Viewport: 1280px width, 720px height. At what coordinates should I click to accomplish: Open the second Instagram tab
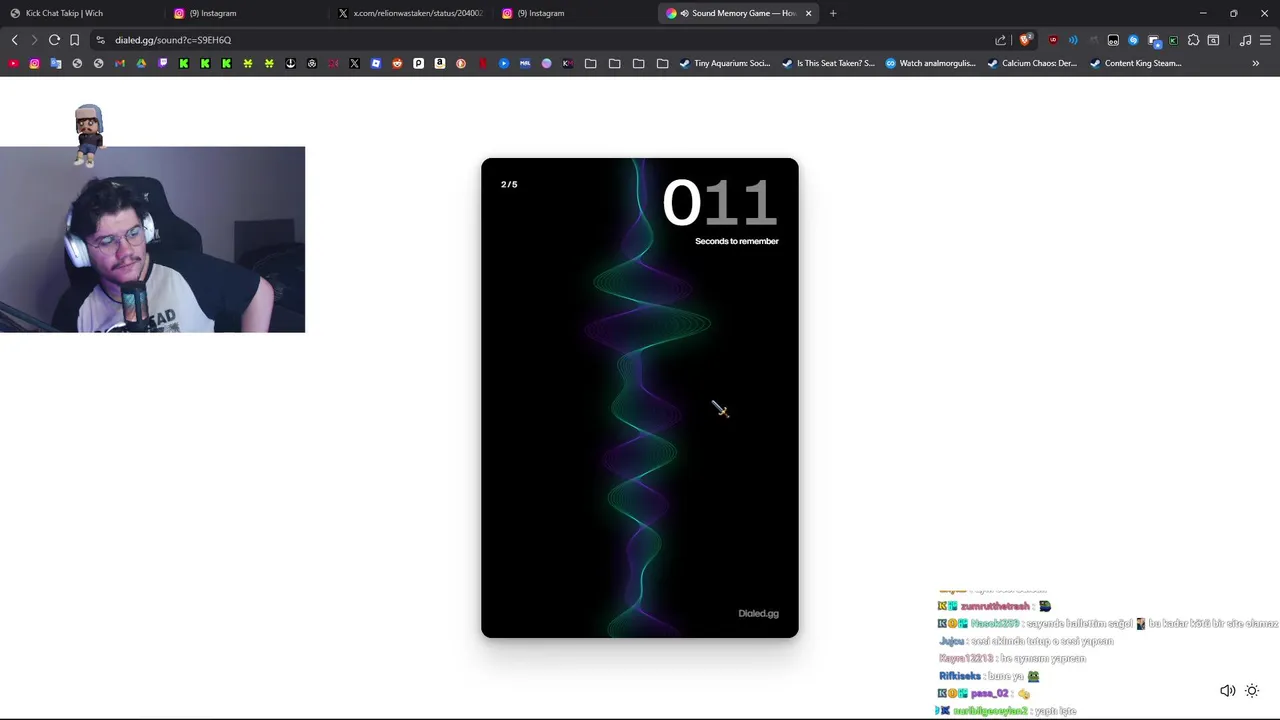coord(574,13)
